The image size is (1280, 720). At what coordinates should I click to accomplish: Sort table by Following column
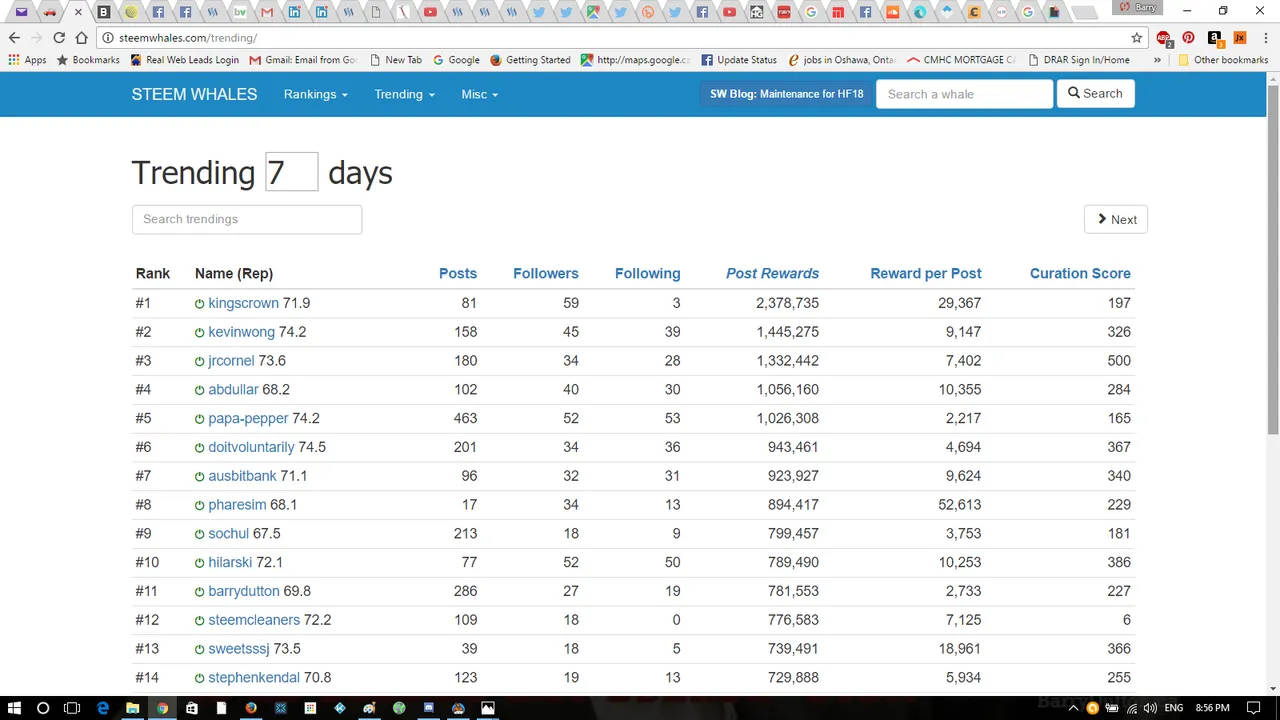coord(647,273)
